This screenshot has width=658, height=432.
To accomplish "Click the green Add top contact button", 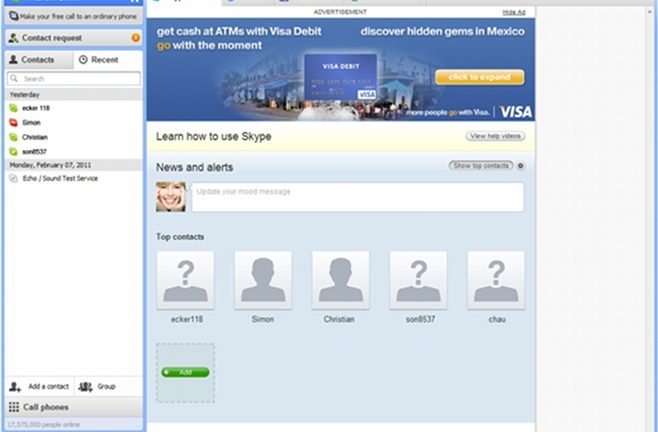I will [x=185, y=372].
